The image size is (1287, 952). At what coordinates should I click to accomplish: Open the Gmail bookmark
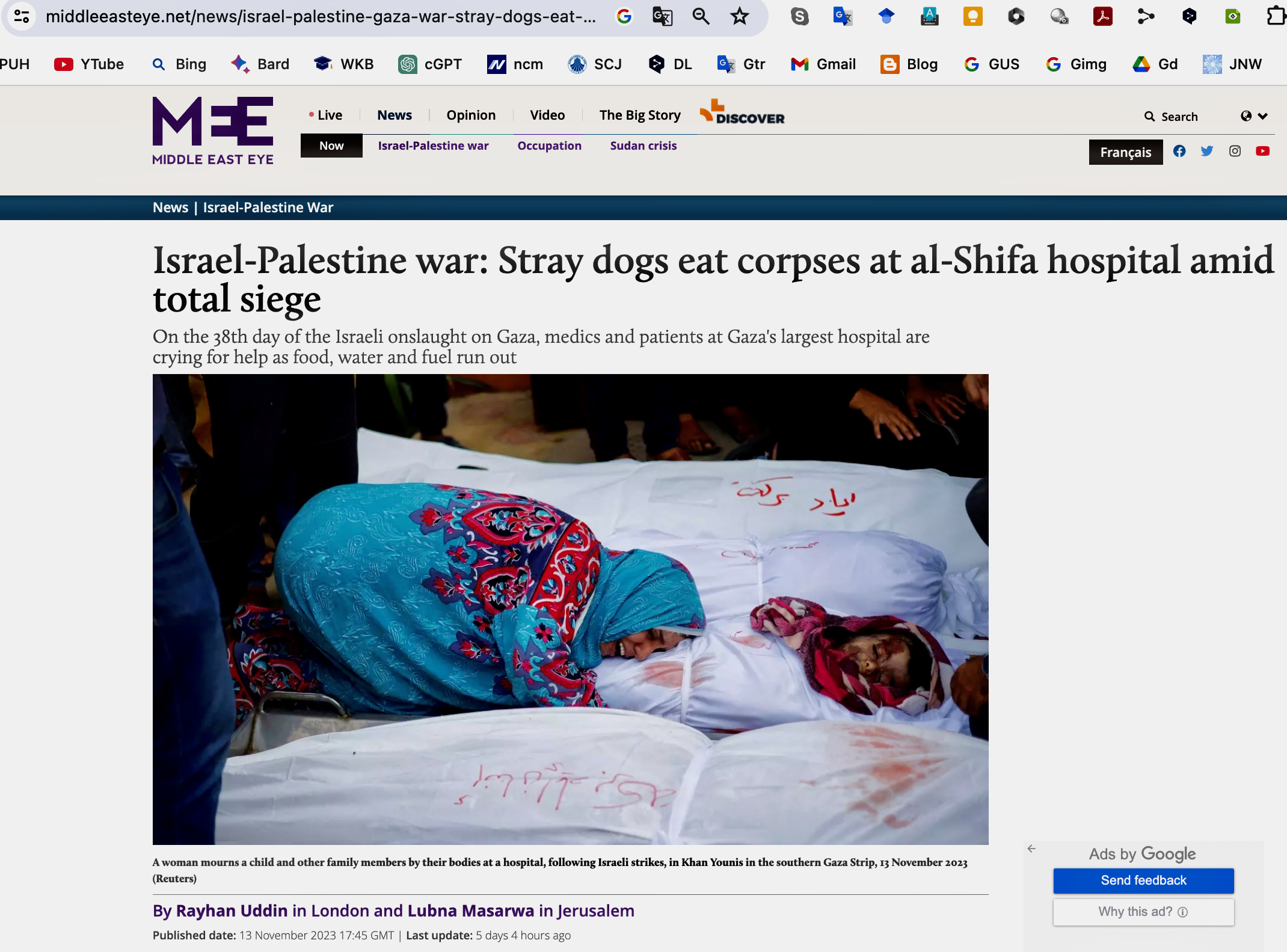823,64
